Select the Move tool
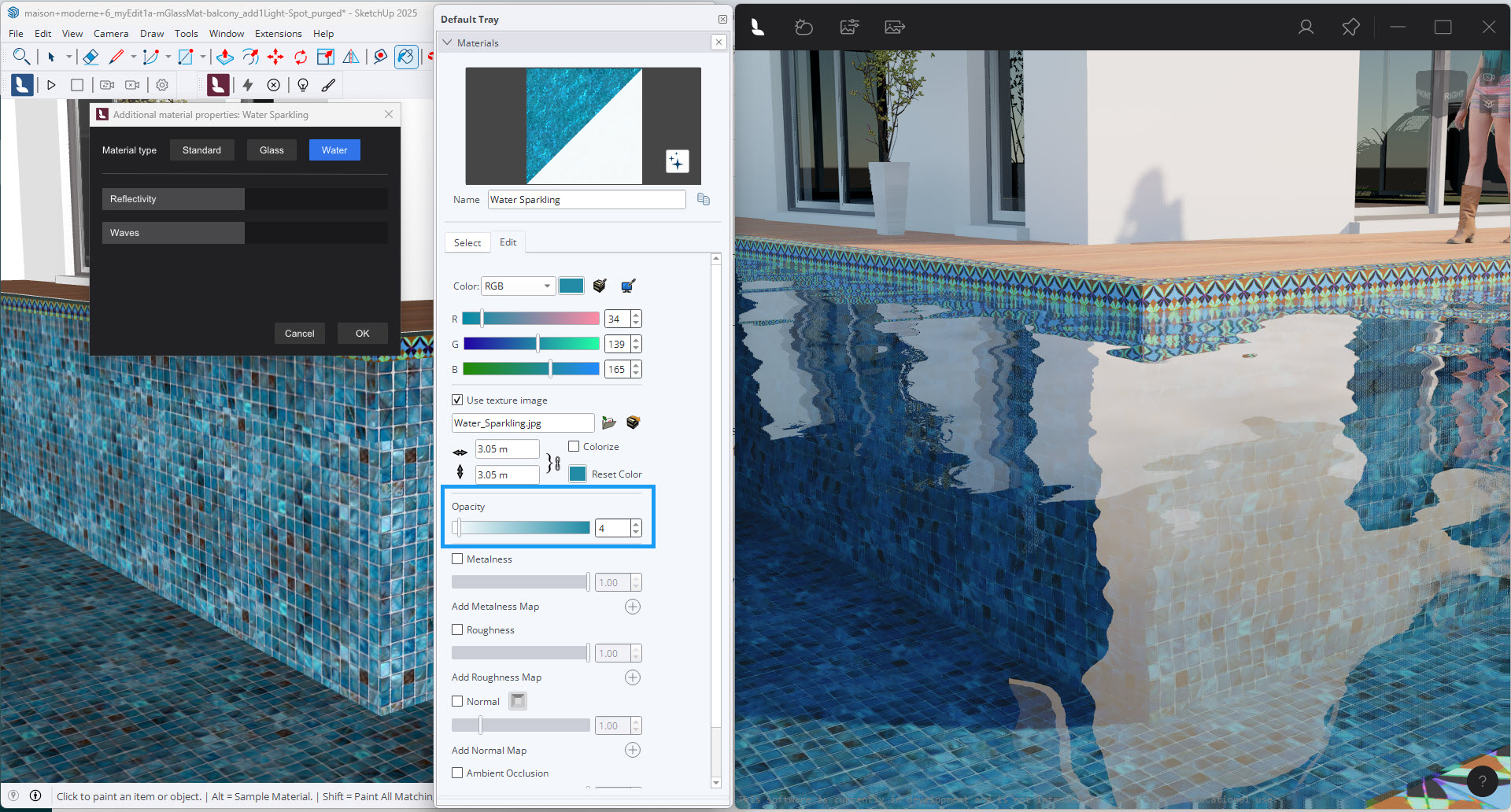Screen dimensions: 1511x812 pos(276,57)
